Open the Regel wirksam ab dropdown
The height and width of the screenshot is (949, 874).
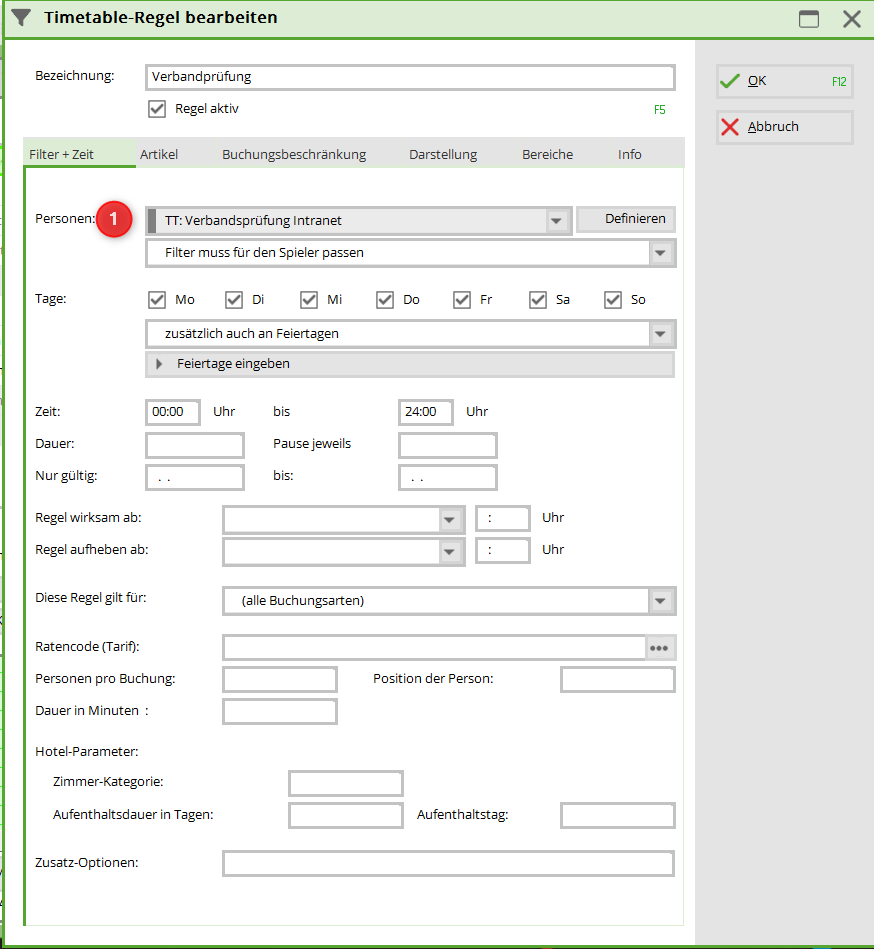click(450, 519)
